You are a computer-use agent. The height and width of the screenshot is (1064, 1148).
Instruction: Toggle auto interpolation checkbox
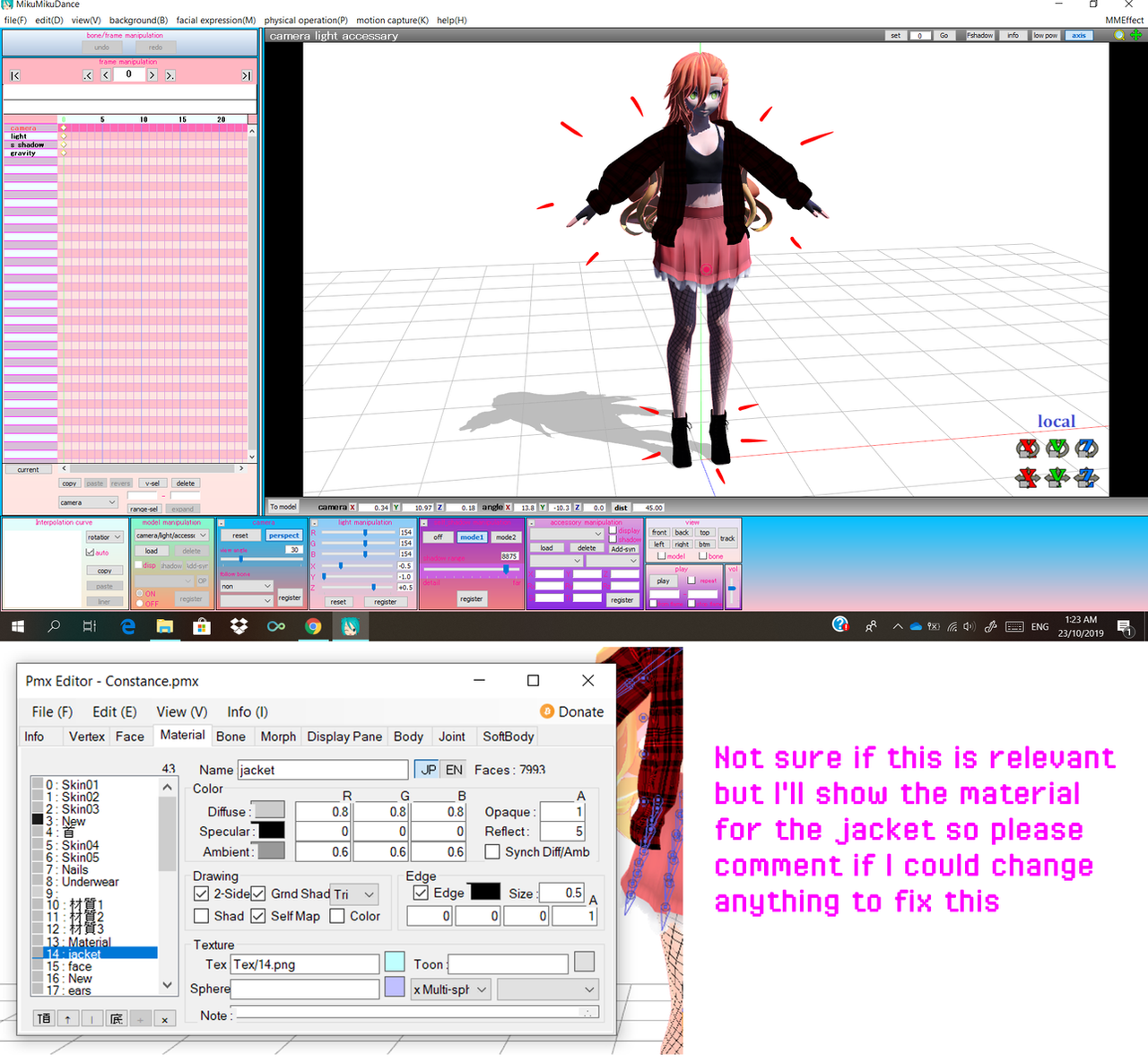(x=90, y=553)
